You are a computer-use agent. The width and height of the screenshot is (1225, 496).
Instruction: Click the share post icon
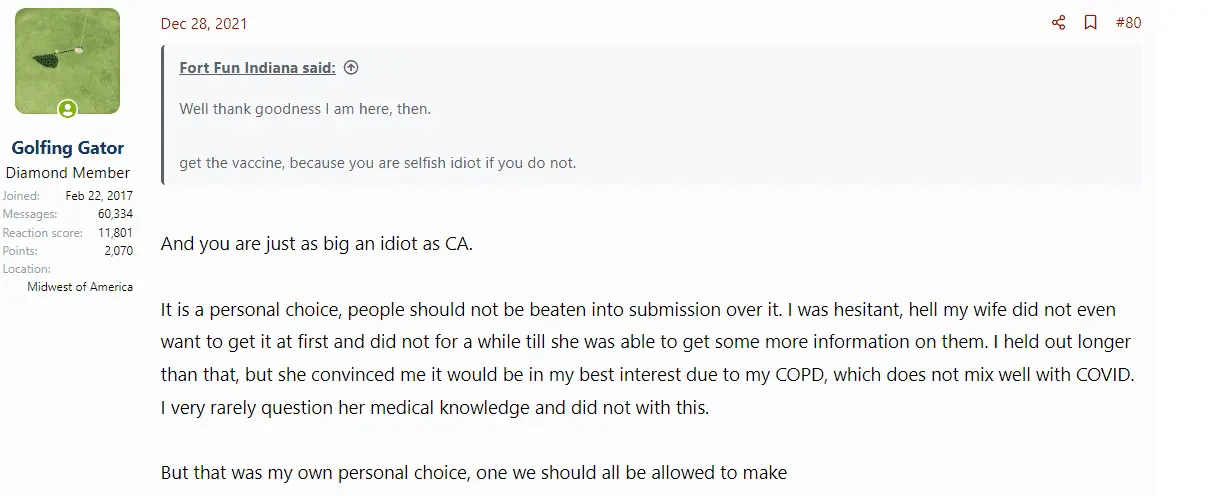1058,23
